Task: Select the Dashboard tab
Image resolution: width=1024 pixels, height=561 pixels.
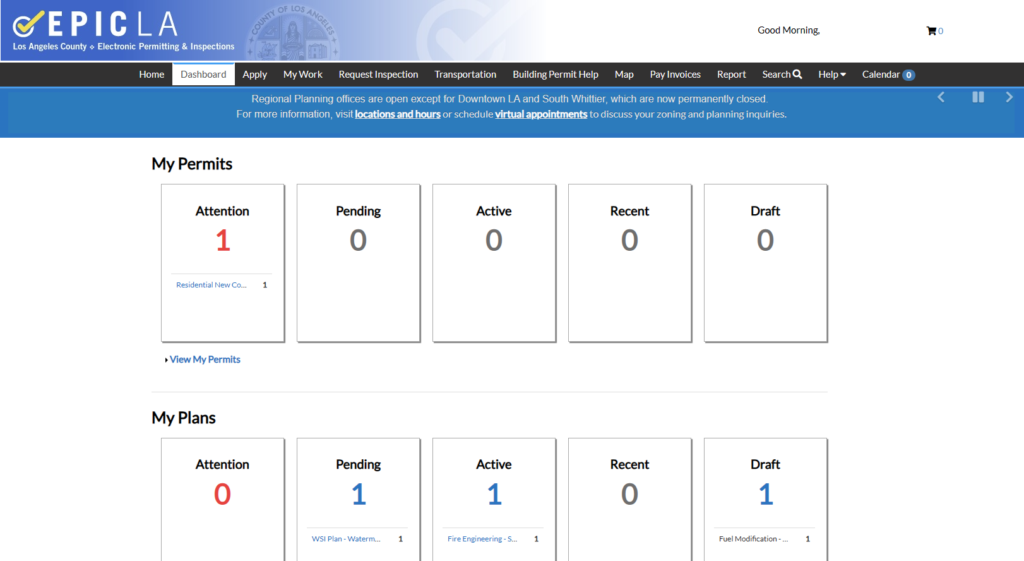Action: [203, 74]
